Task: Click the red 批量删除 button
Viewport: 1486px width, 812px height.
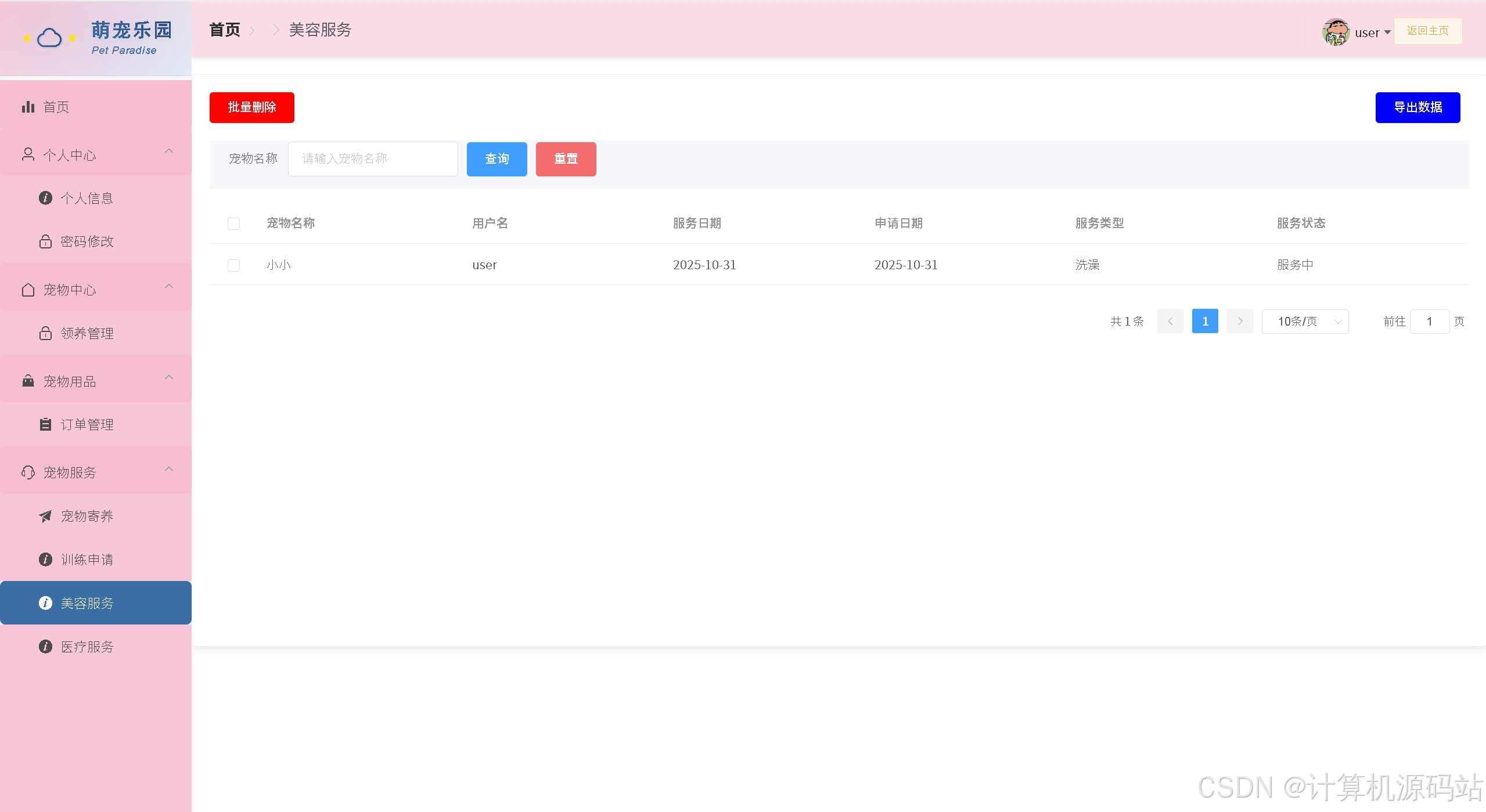Action: pos(251,107)
